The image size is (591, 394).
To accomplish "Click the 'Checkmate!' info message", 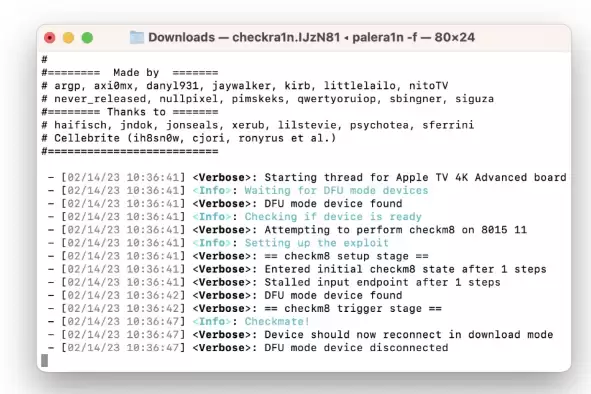I will pos(277,322).
